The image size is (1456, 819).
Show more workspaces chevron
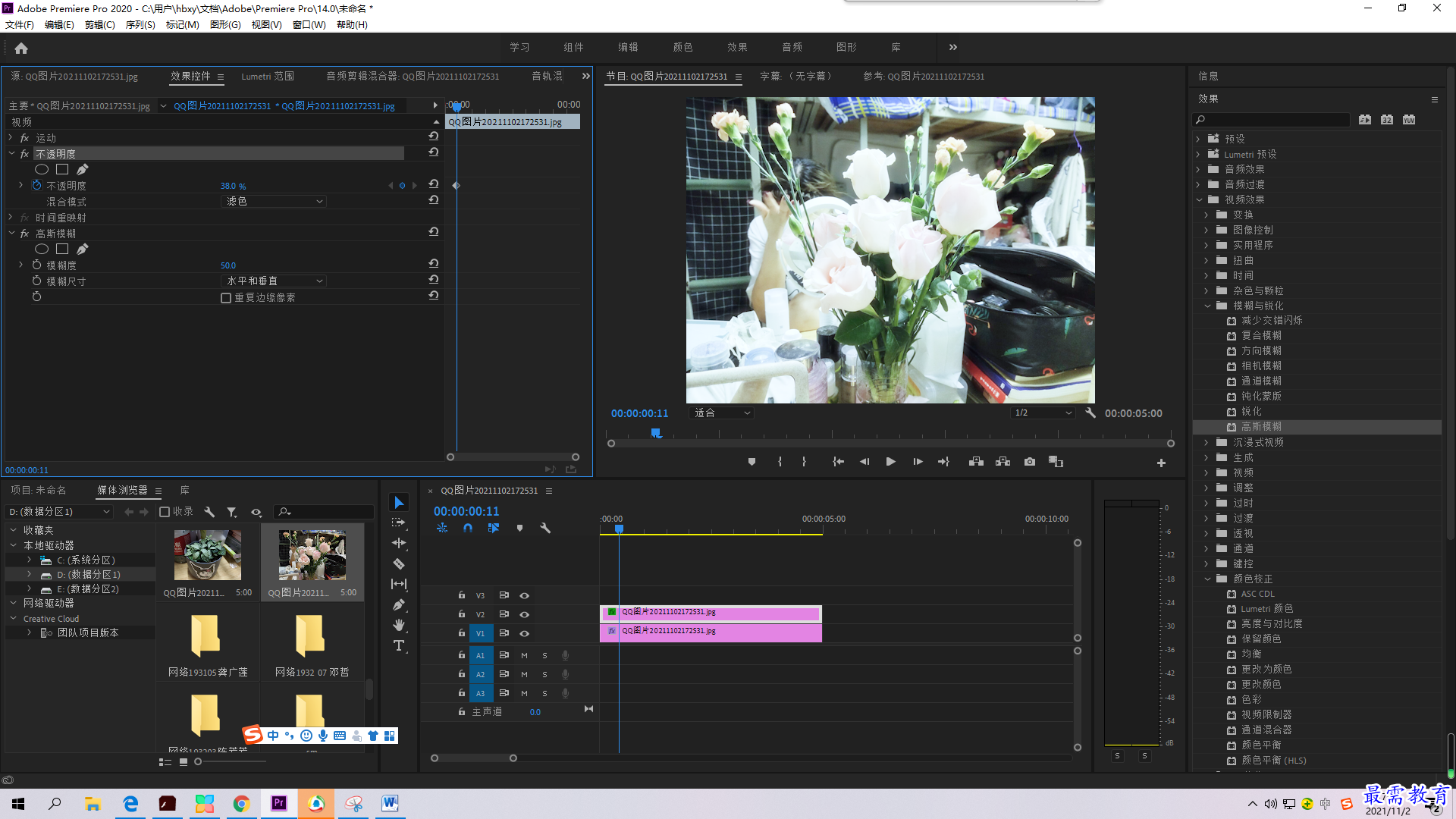click(953, 47)
